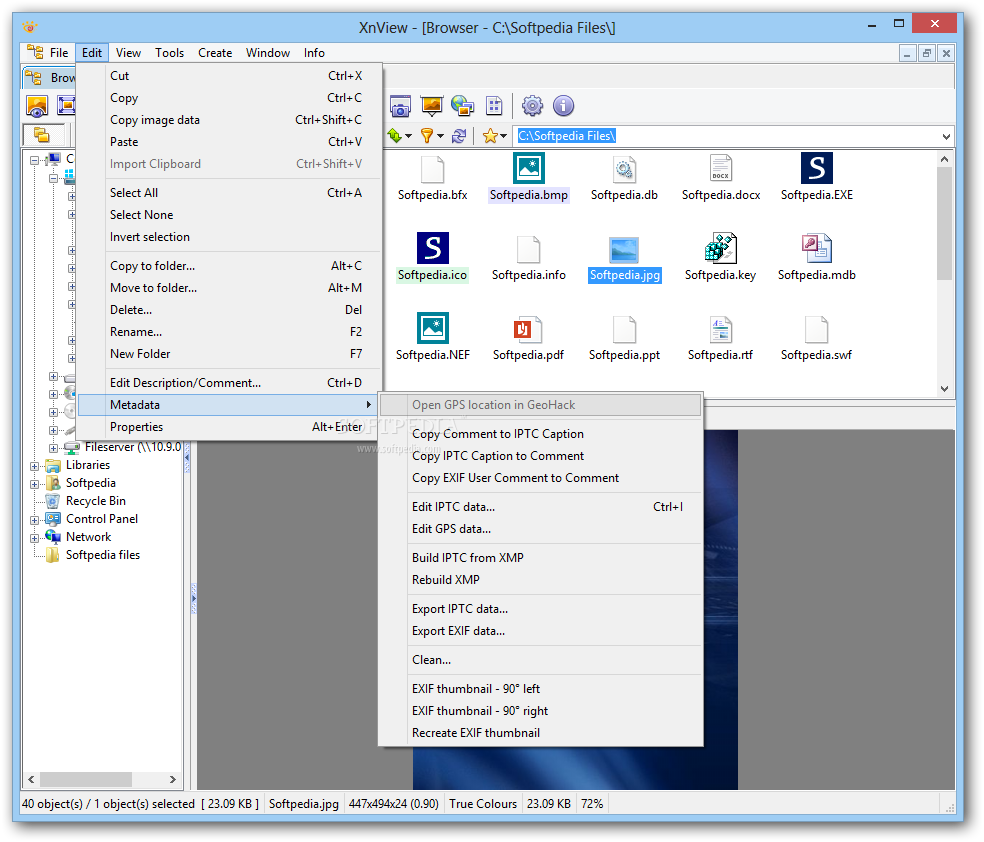Viewport: 984px width, 842px height.
Task: Select the Softpedia.jpg thumbnail
Action: pyautogui.click(x=624, y=250)
